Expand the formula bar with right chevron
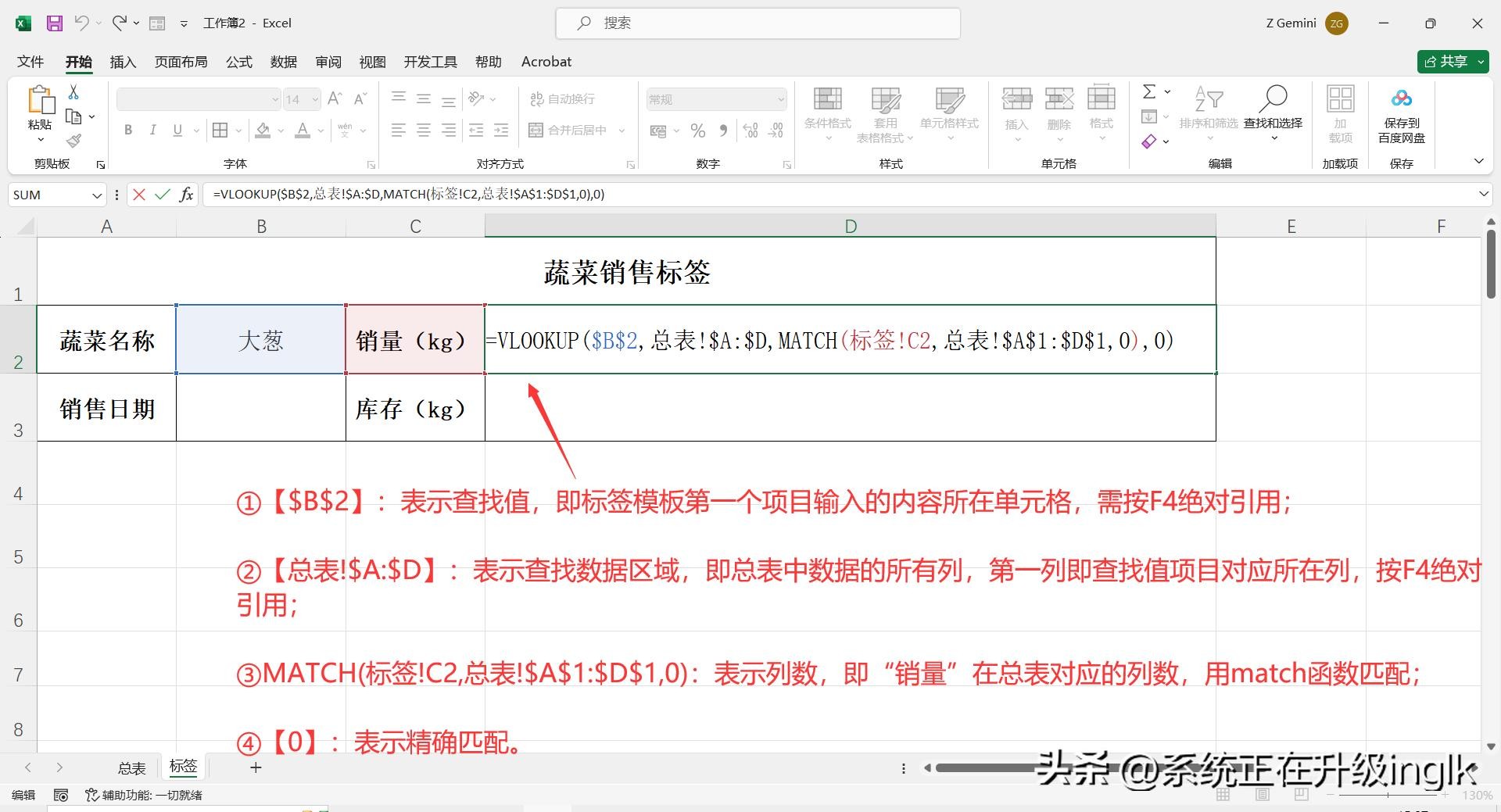The width and height of the screenshot is (1501, 812). point(1483,195)
